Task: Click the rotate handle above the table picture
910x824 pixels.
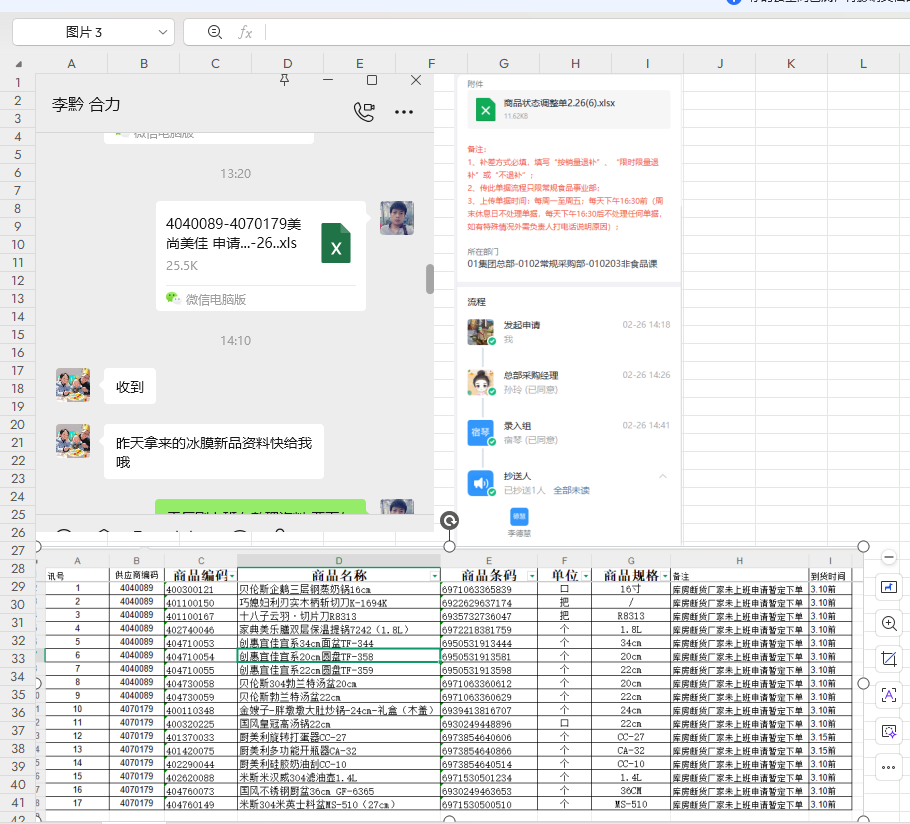Action: pos(450,521)
